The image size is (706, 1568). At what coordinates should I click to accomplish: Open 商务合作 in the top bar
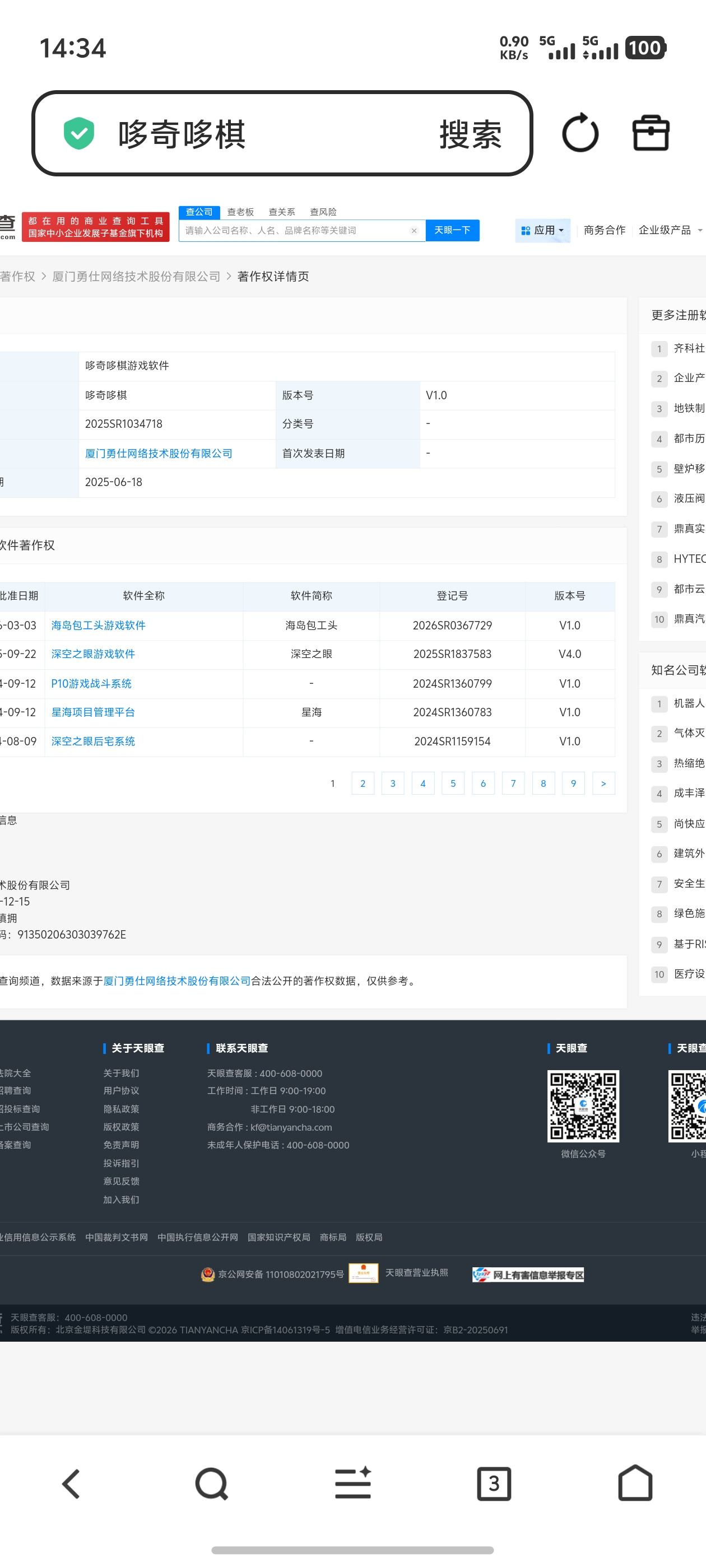pyautogui.click(x=604, y=230)
